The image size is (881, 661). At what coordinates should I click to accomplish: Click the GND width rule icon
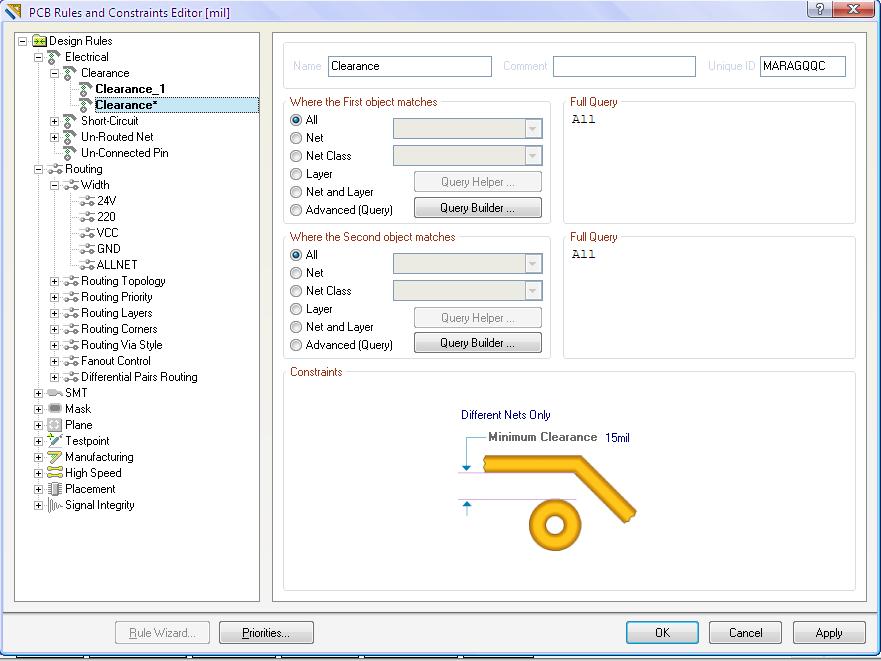pyautogui.click(x=87, y=249)
